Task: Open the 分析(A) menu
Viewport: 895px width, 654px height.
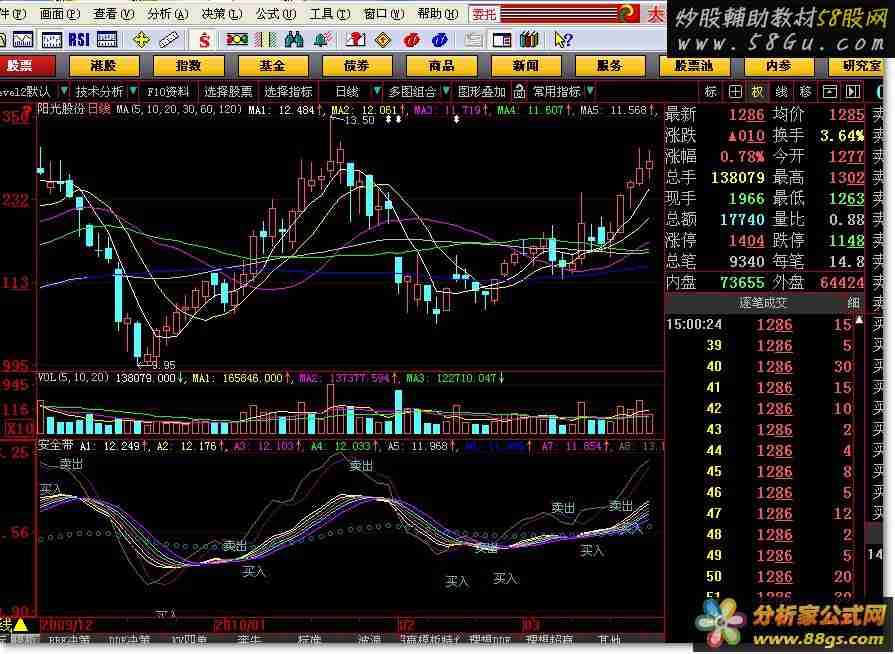Action: [168, 14]
